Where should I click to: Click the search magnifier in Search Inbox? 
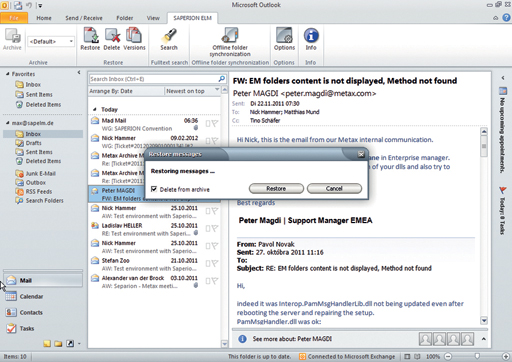[x=221, y=79]
